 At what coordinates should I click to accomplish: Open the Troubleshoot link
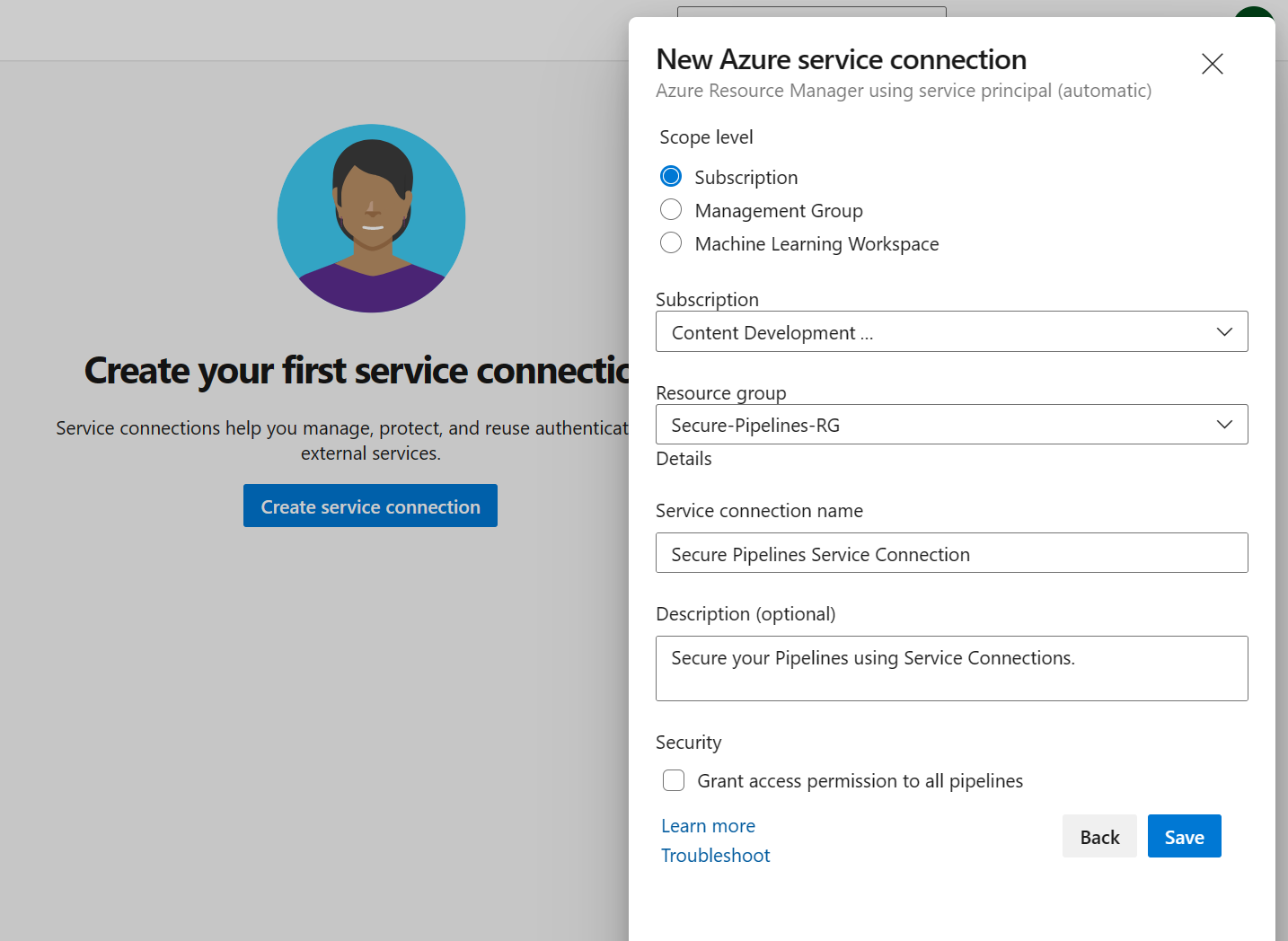coord(715,855)
